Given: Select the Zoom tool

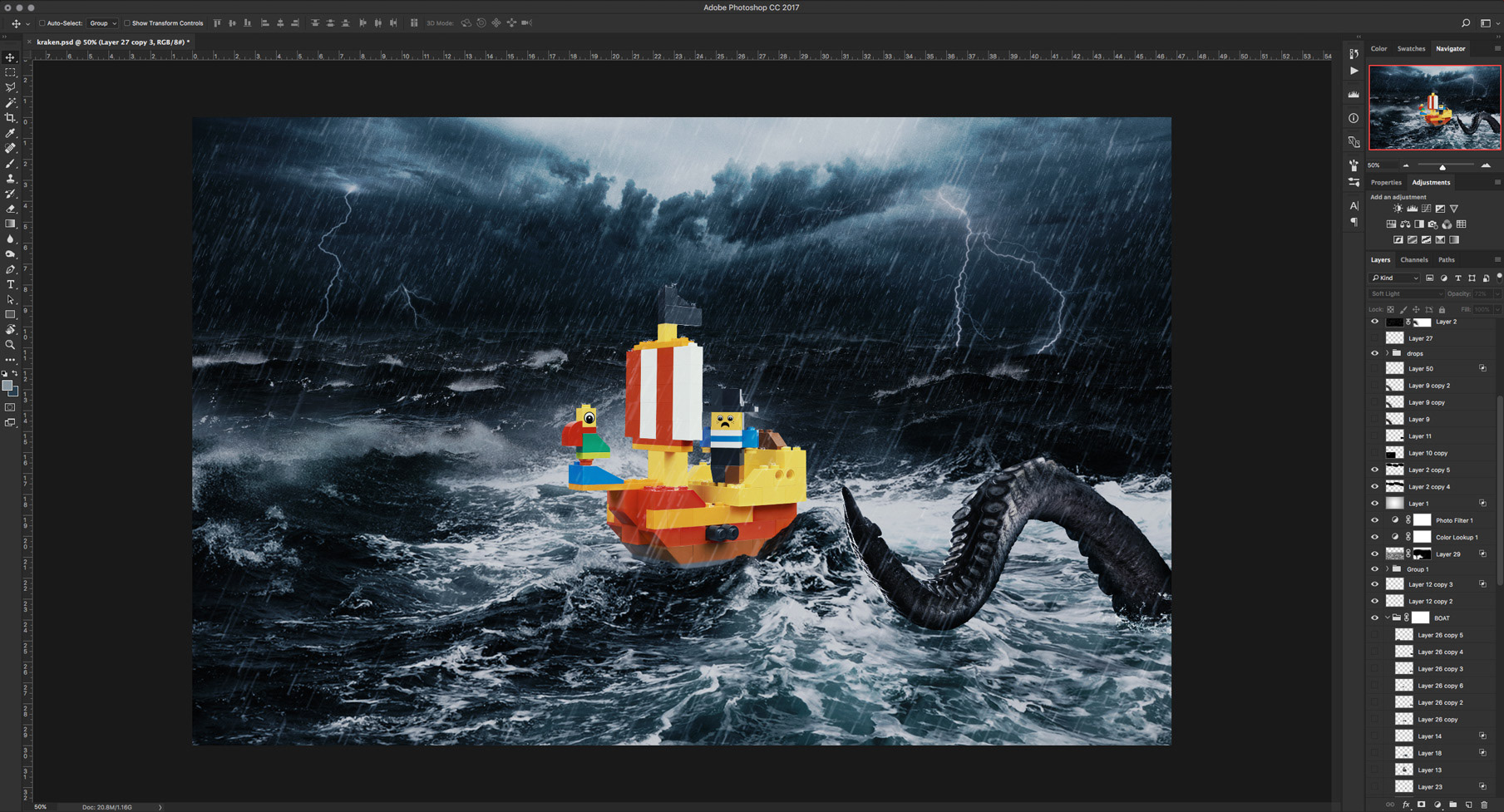Looking at the screenshot, I should (x=11, y=345).
